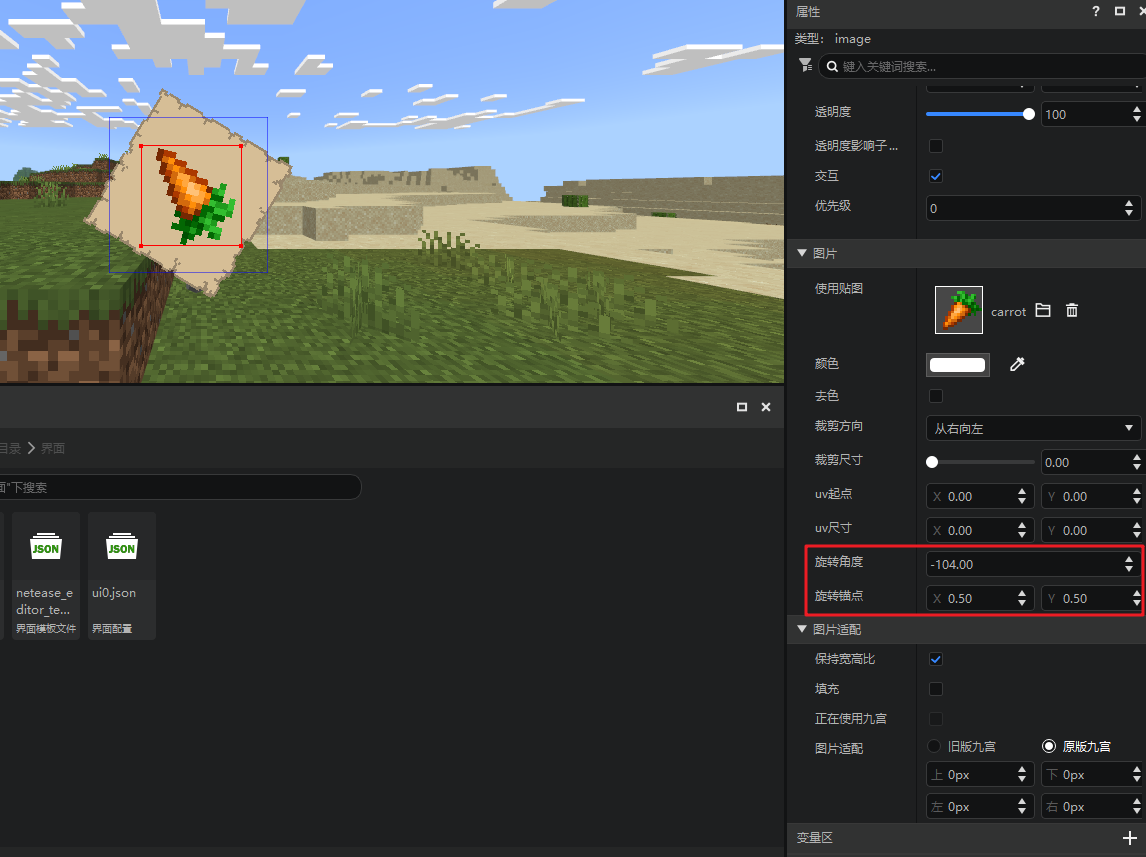Select the ui0.json file icon
This screenshot has height=857, width=1146.
point(122,547)
